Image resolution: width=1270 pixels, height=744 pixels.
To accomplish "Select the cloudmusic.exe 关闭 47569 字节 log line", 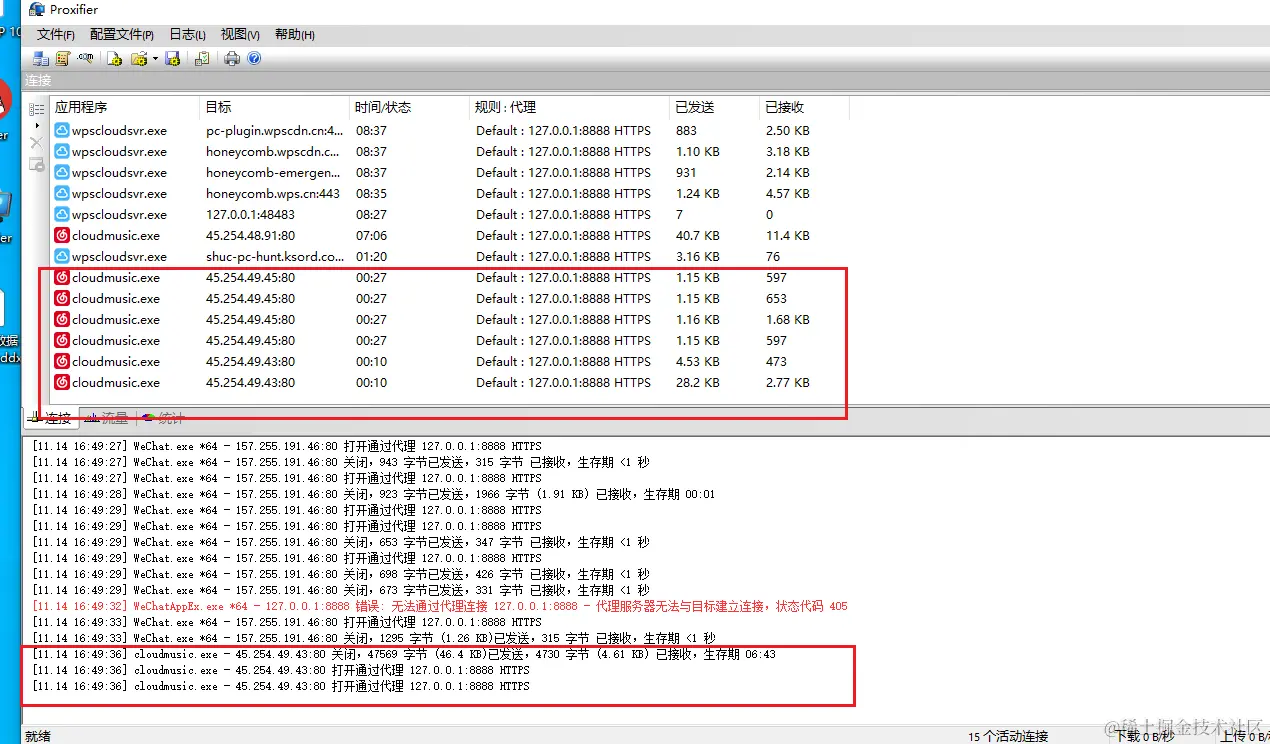I will coord(403,654).
